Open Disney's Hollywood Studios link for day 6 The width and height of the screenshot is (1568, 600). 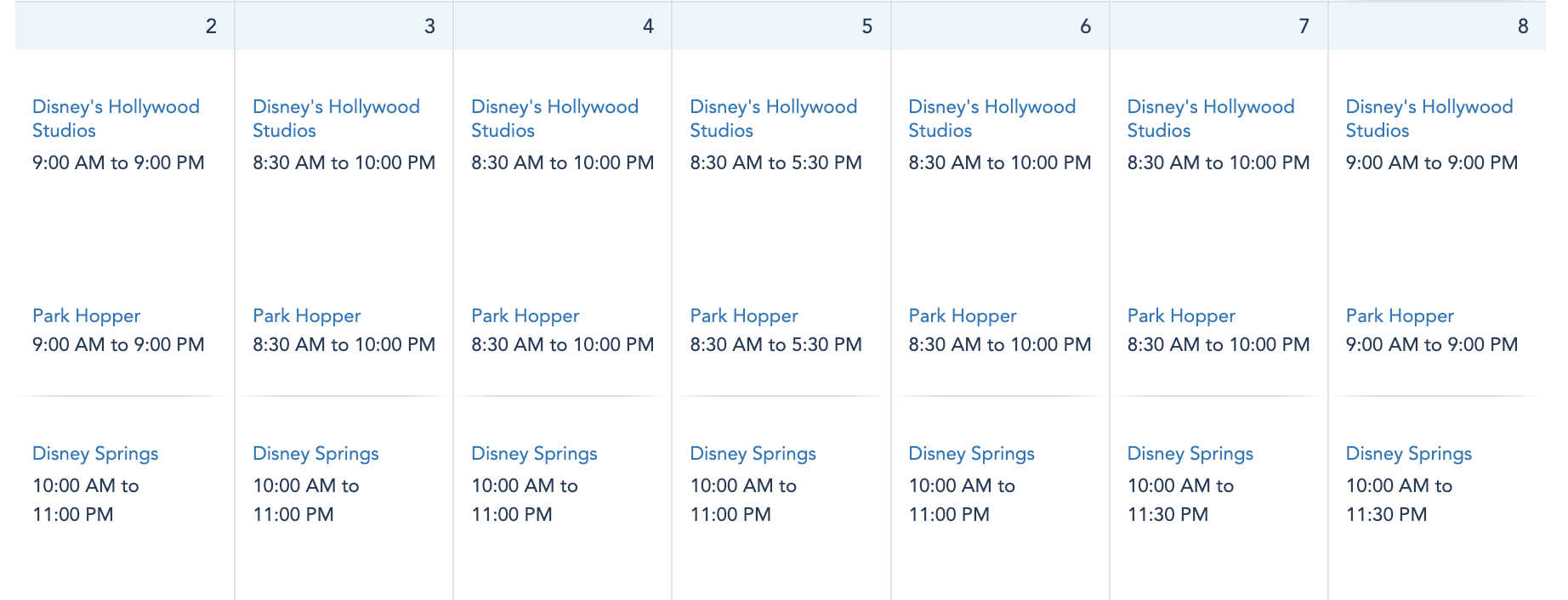click(991, 118)
